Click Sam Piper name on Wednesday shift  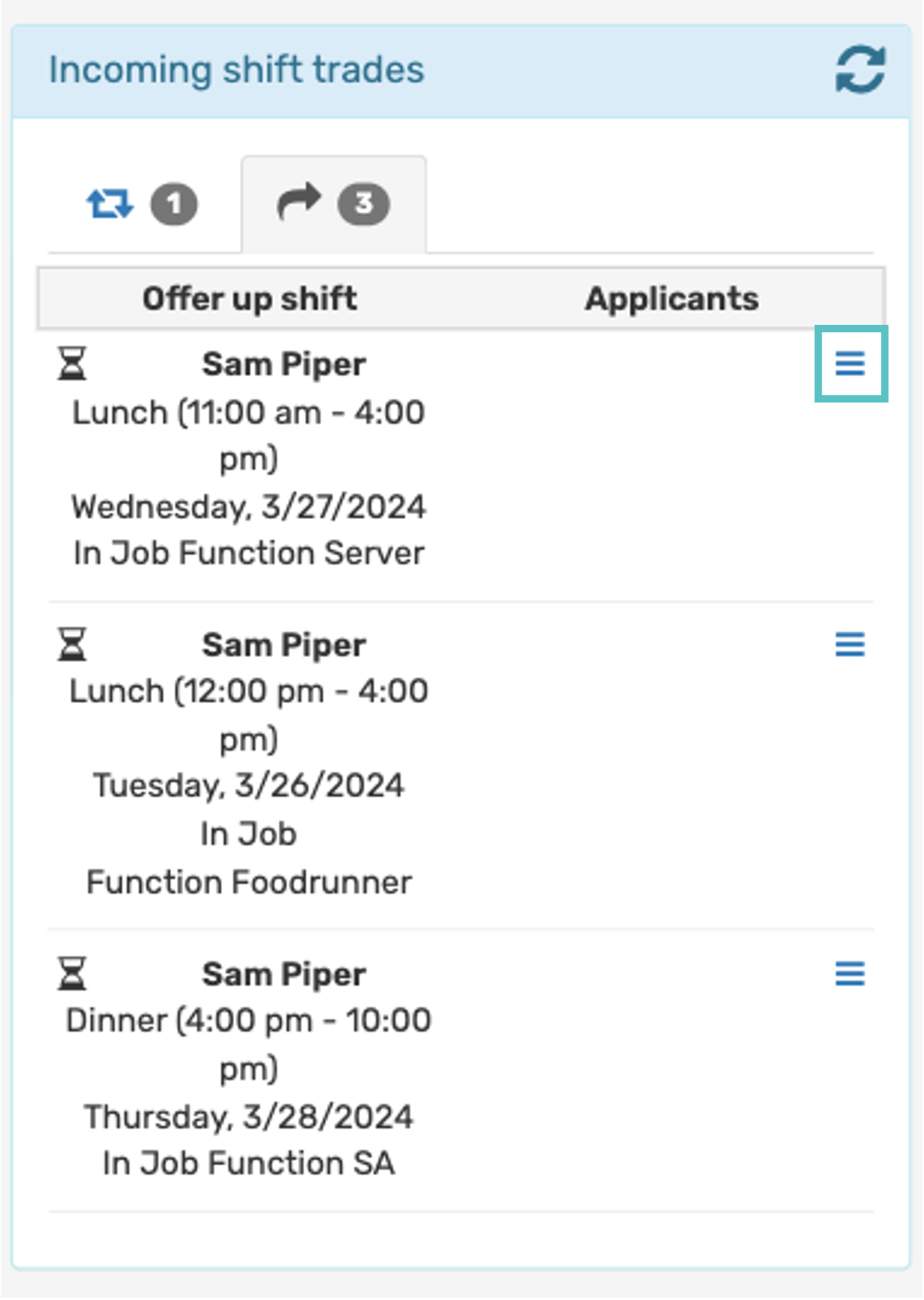(x=284, y=364)
